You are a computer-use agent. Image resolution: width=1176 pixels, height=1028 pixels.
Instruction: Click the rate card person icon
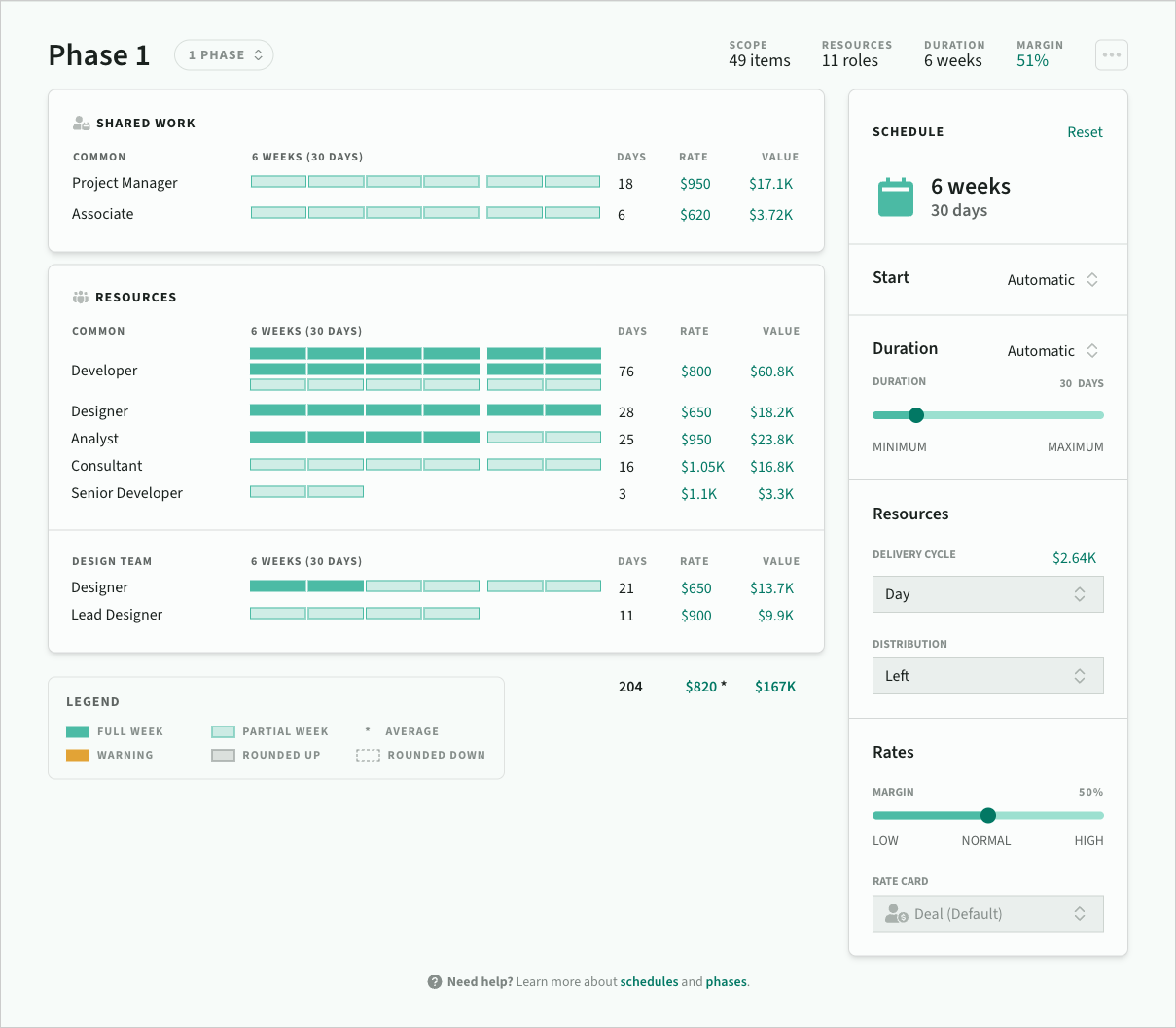tap(896, 914)
